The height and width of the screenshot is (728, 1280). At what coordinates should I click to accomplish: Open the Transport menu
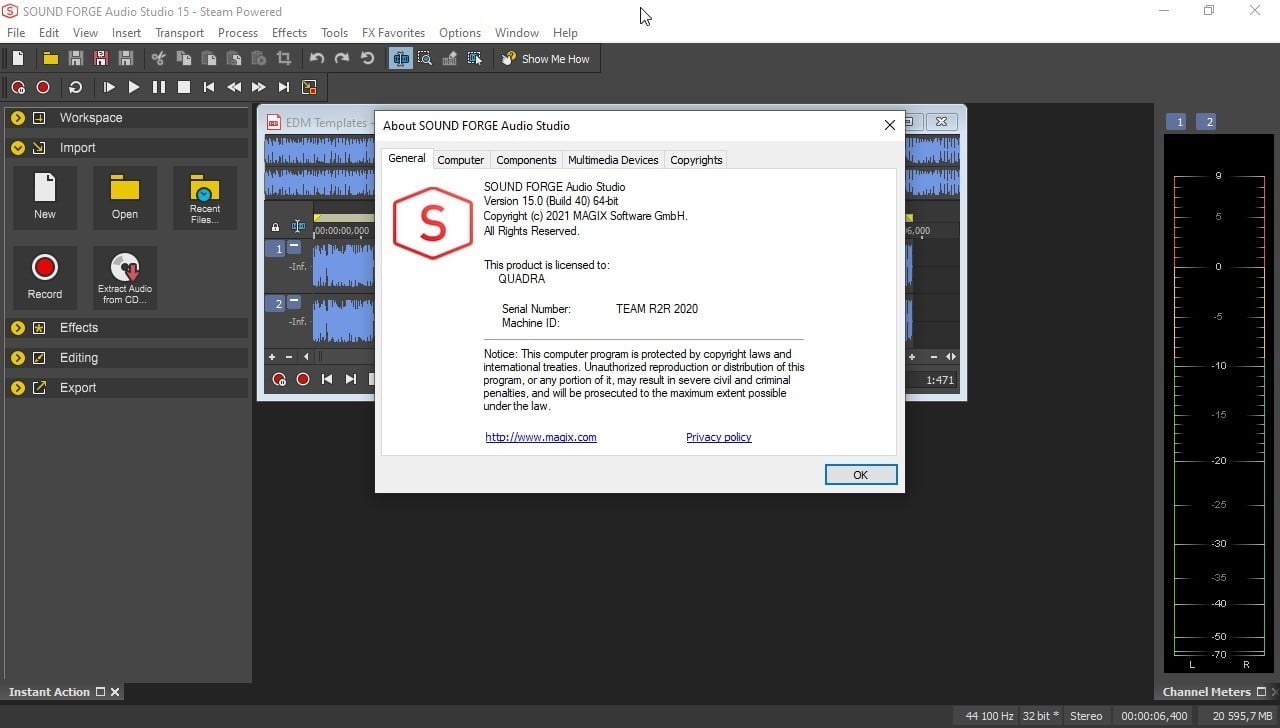pos(179,33)
